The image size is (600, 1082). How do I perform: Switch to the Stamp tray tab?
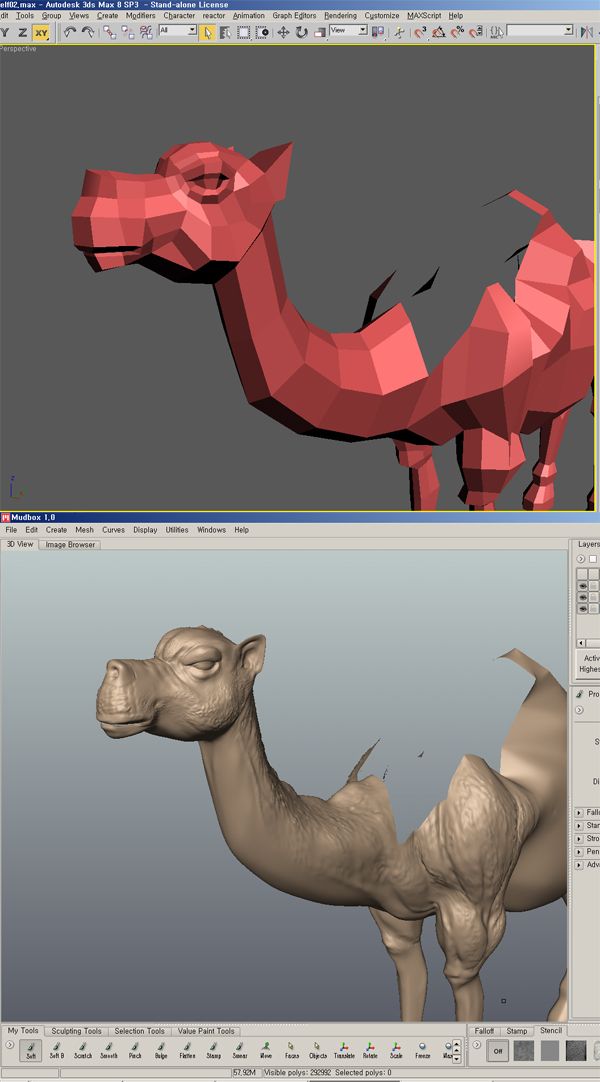pyautogui.click(x=517, y=1031)
